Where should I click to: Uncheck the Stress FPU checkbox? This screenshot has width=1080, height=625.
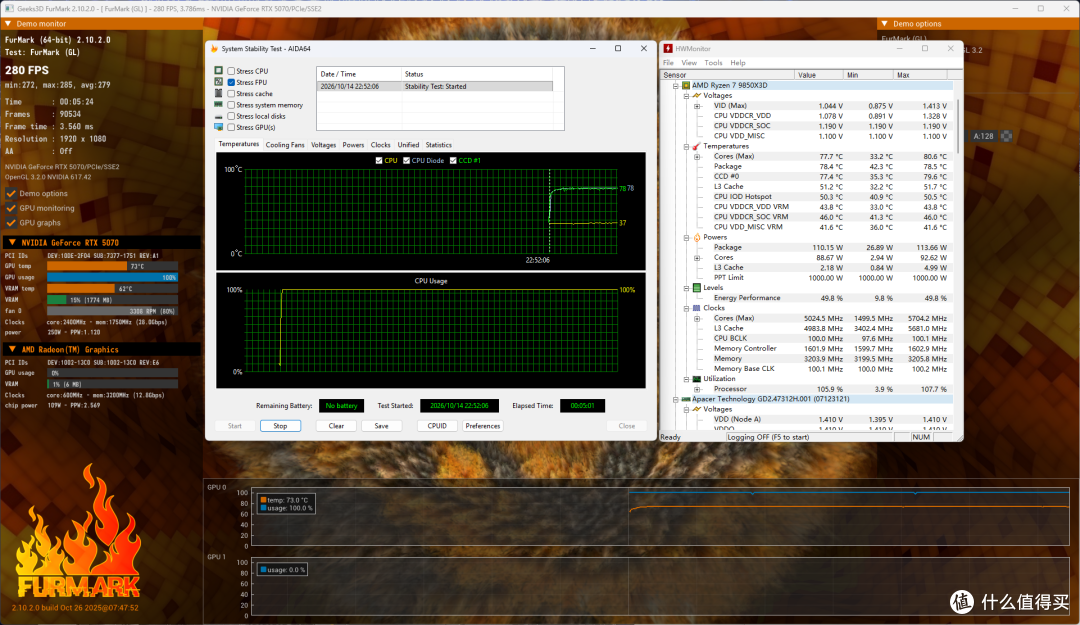[x=231, y=82]
